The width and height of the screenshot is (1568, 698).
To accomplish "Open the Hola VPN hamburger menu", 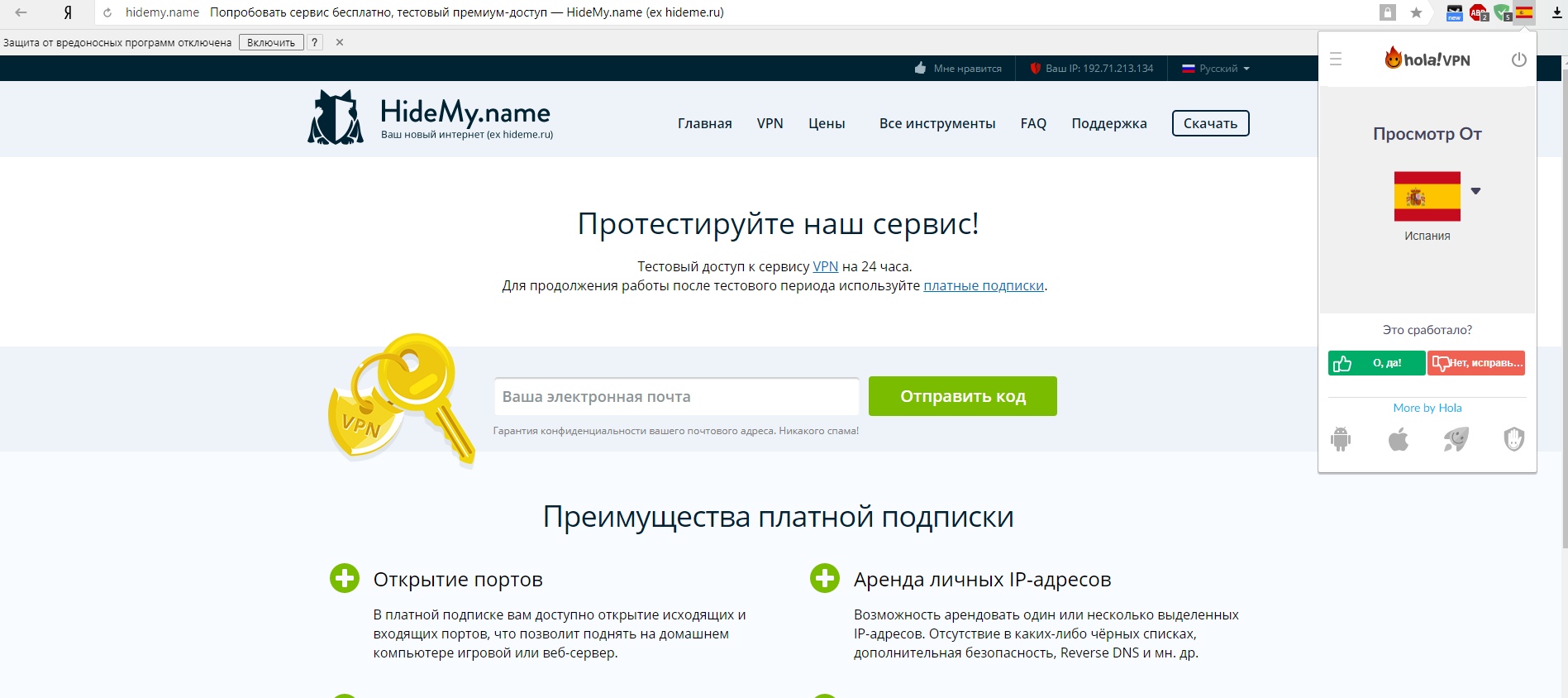I will click(1336, 60).
